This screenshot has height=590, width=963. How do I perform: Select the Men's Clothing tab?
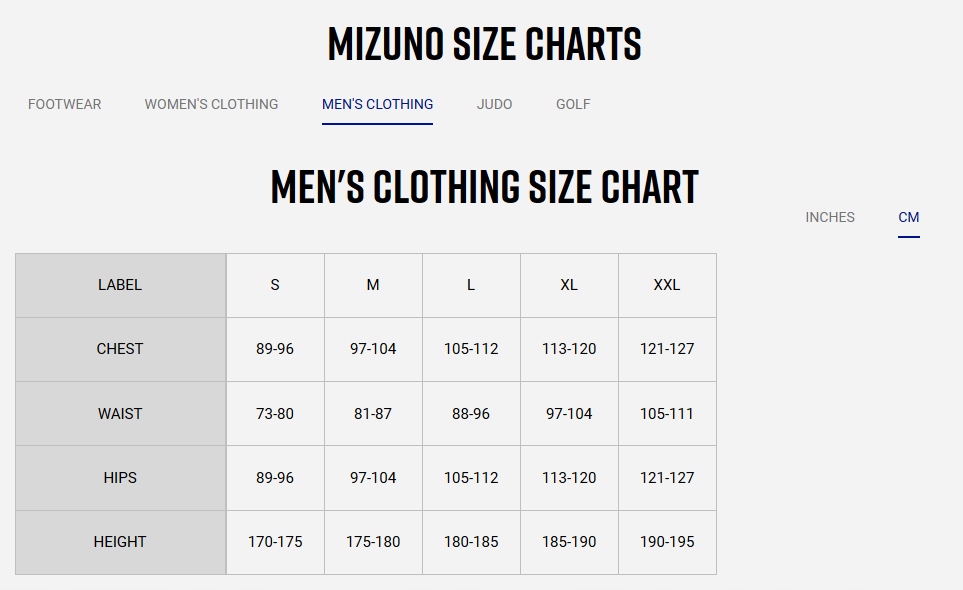pyautogui.click(x=377, y=104)
